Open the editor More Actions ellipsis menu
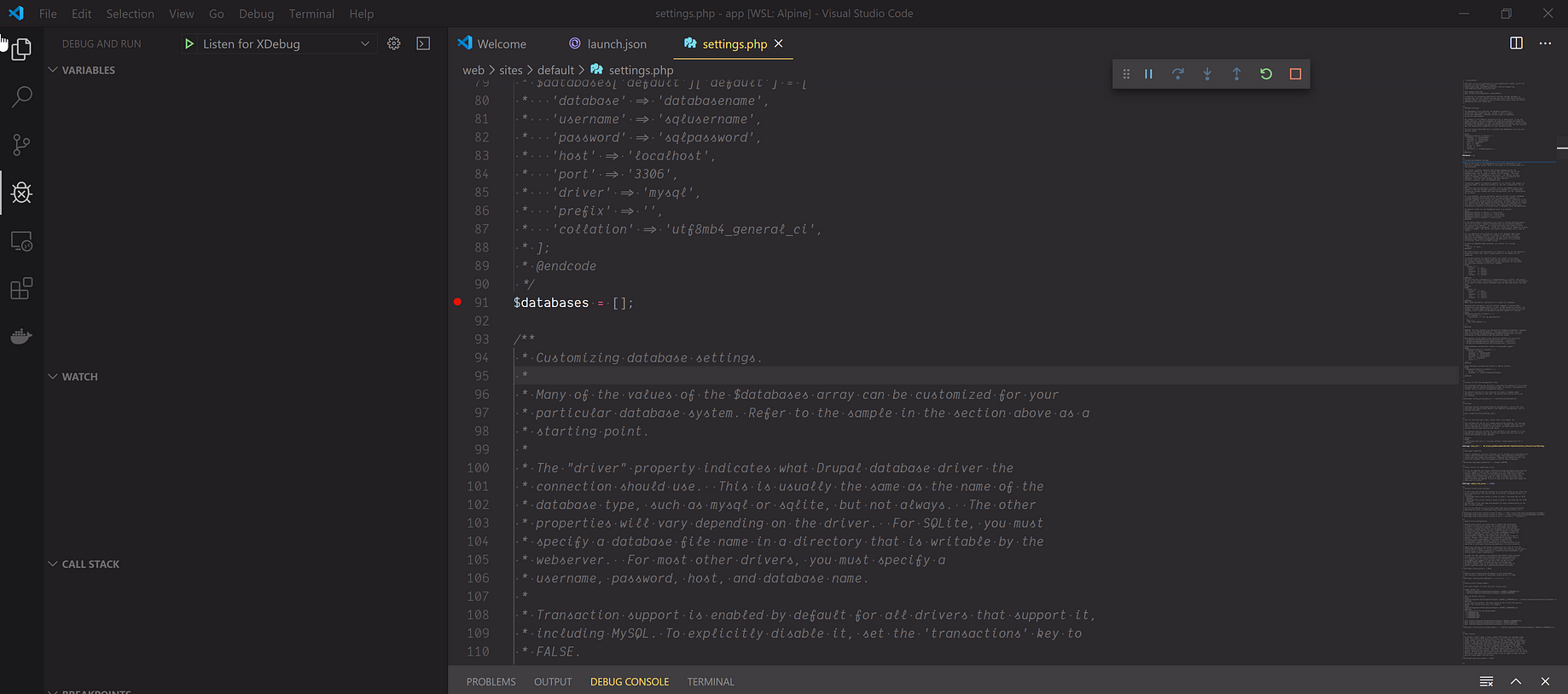 click(x=1545, y=43)
